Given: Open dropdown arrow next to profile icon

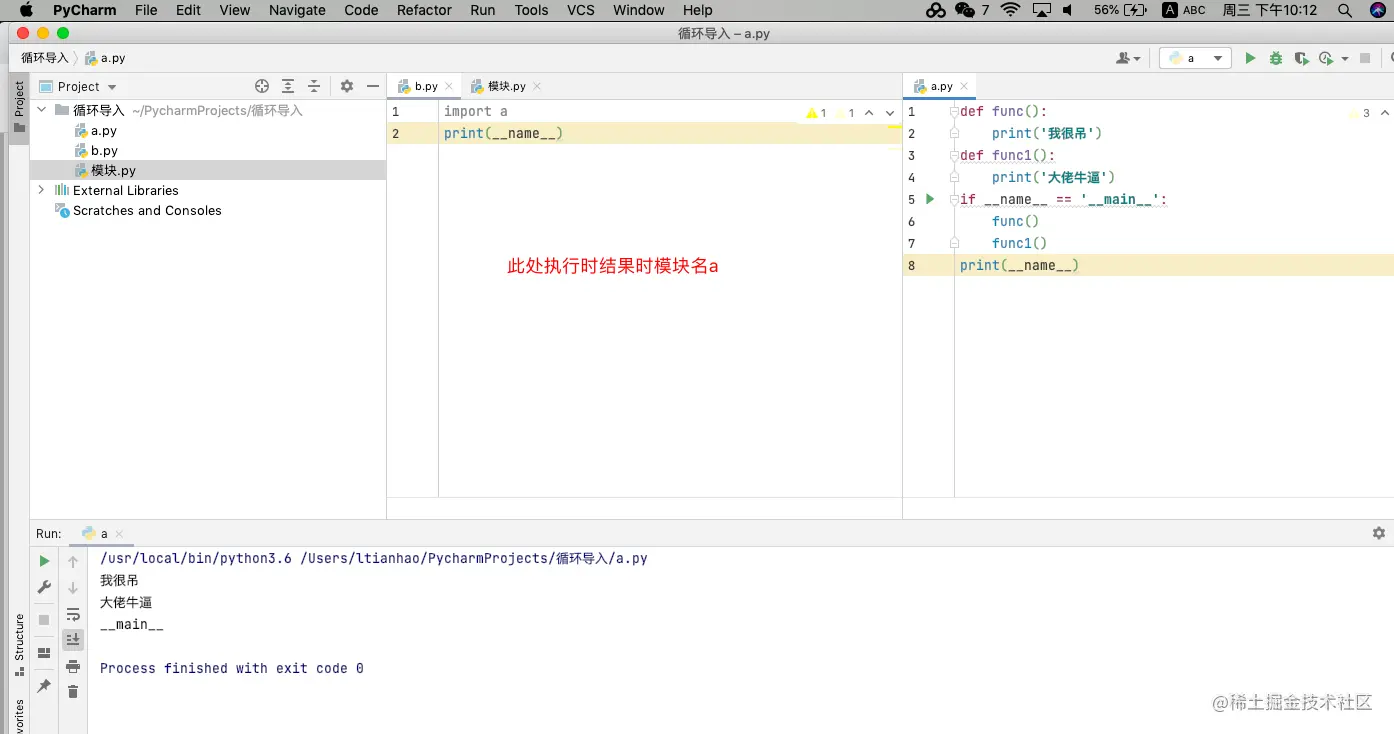Looking at the screenshot, I should [x=1345, y=59].
